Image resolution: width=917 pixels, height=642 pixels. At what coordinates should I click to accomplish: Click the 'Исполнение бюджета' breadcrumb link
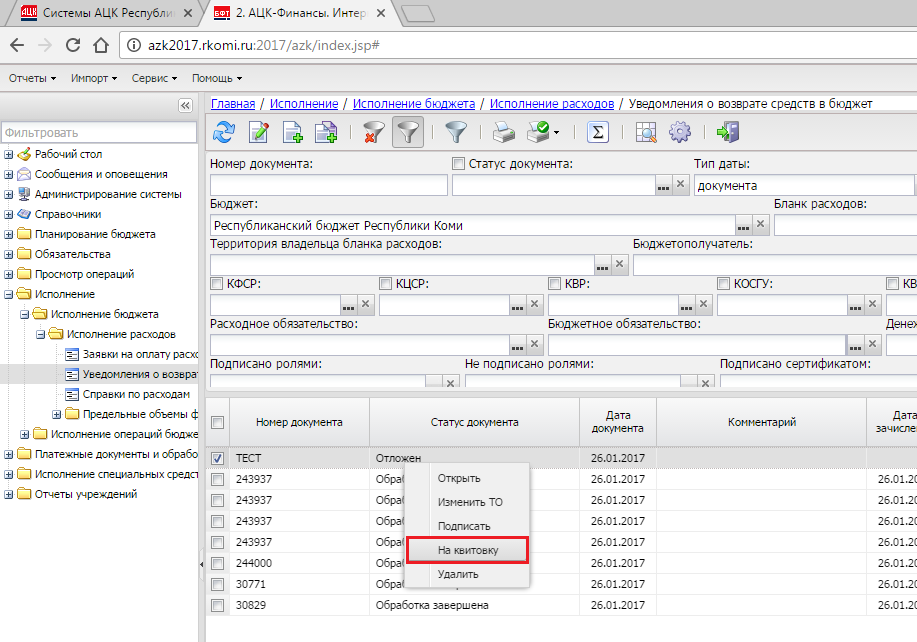coord(413,103)
